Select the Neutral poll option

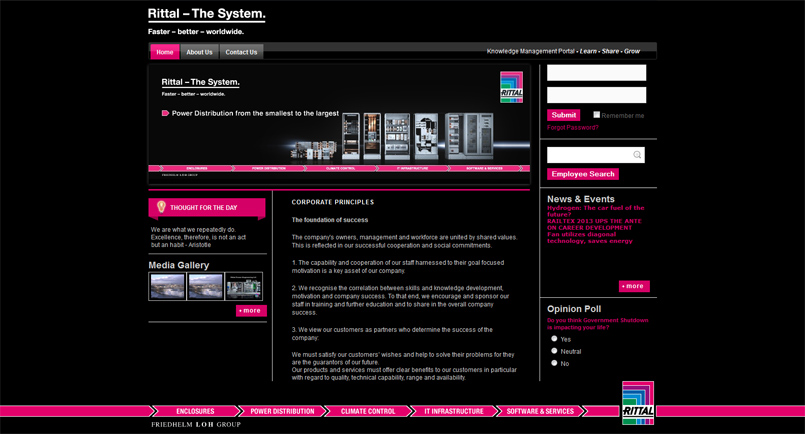(x=554, y=351)
